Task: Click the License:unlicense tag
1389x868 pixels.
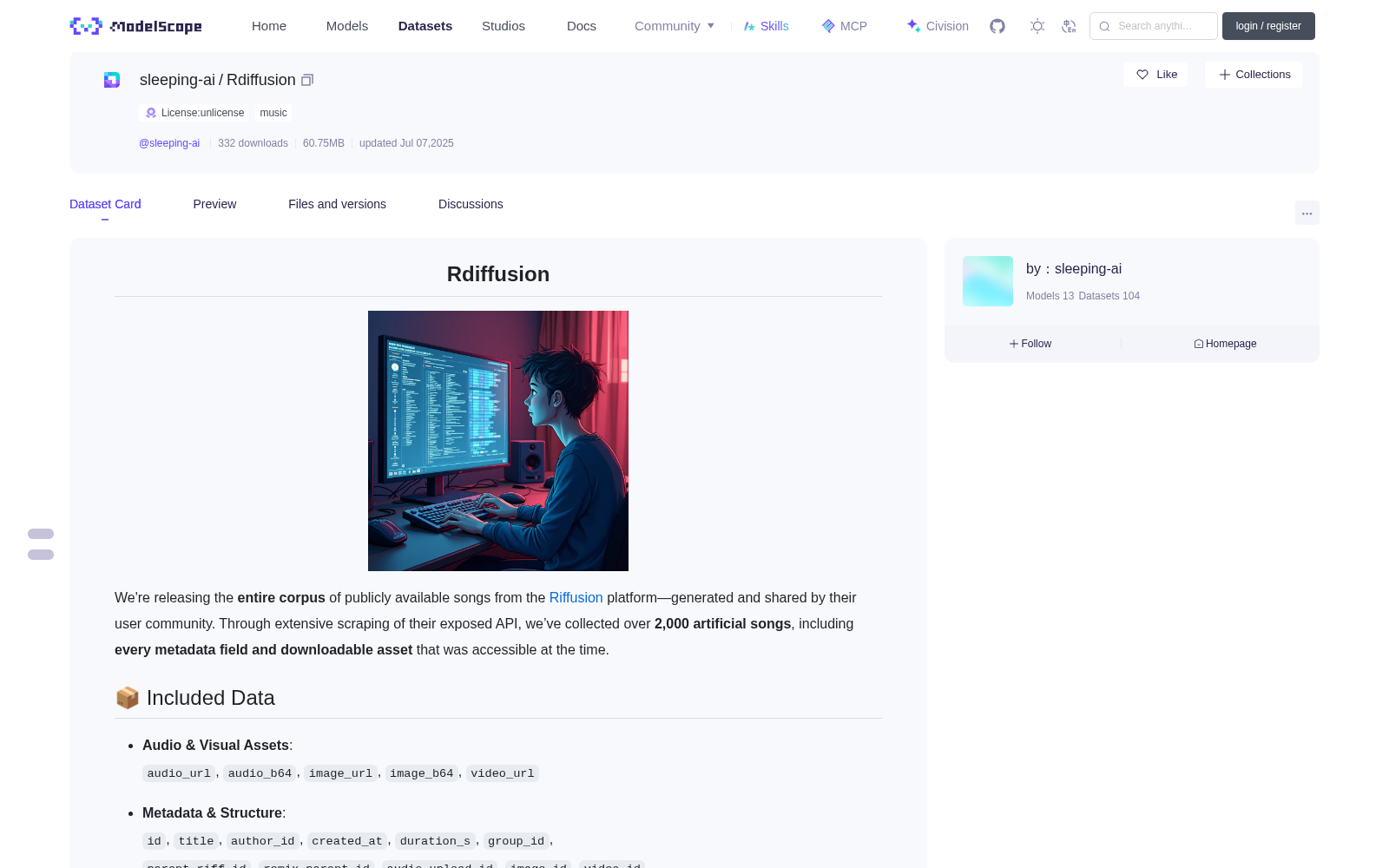Action: pos(194,113)
